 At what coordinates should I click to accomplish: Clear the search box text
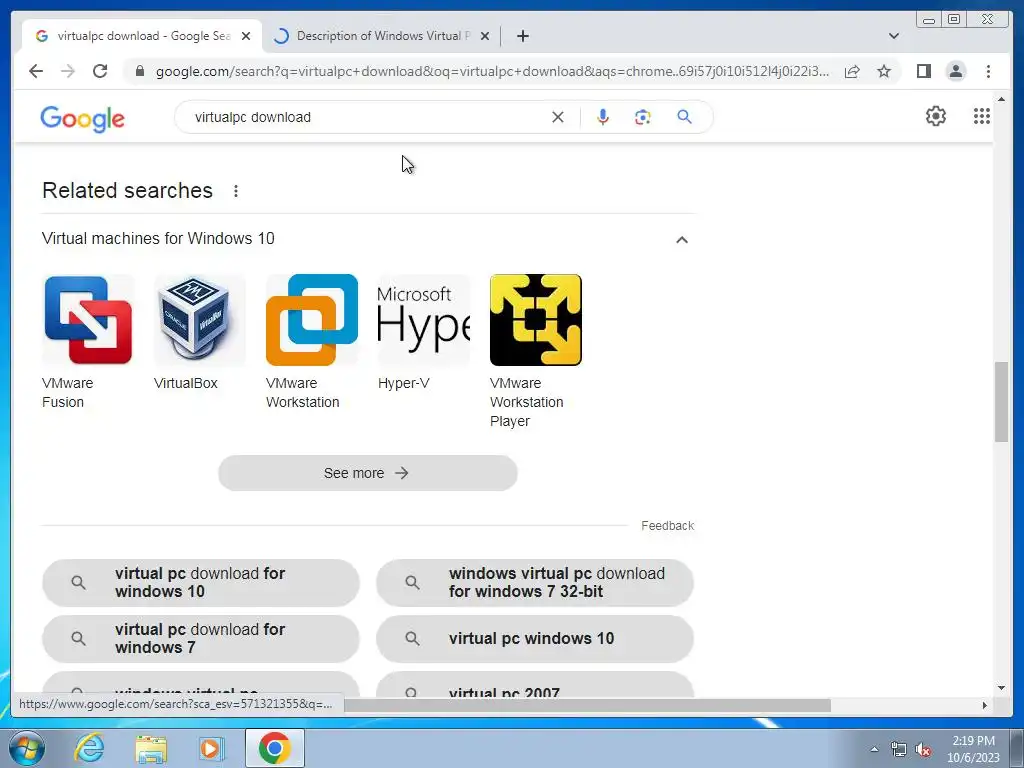pos(558,118)
